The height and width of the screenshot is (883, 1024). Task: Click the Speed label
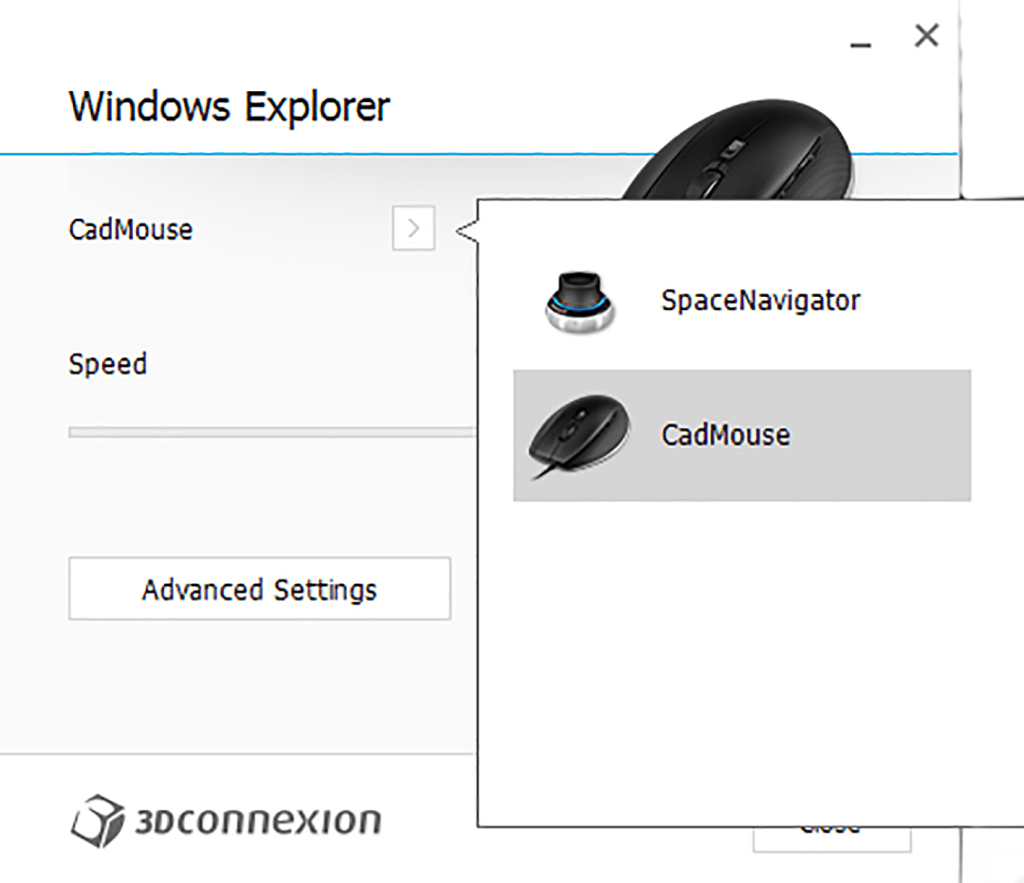click(107, 364)
